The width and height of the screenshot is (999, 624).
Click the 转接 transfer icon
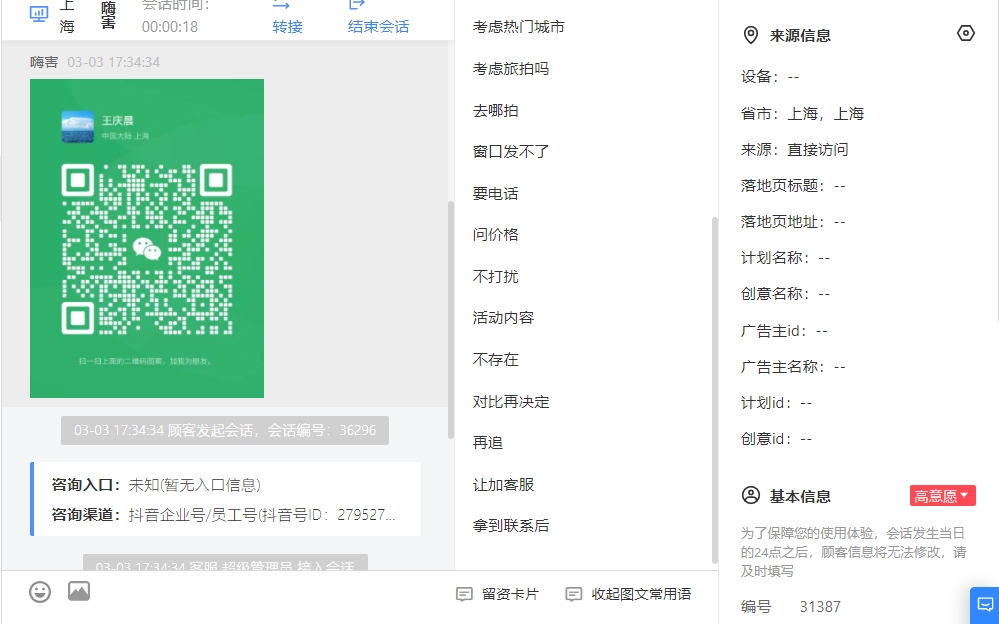[x=281, y=5]
